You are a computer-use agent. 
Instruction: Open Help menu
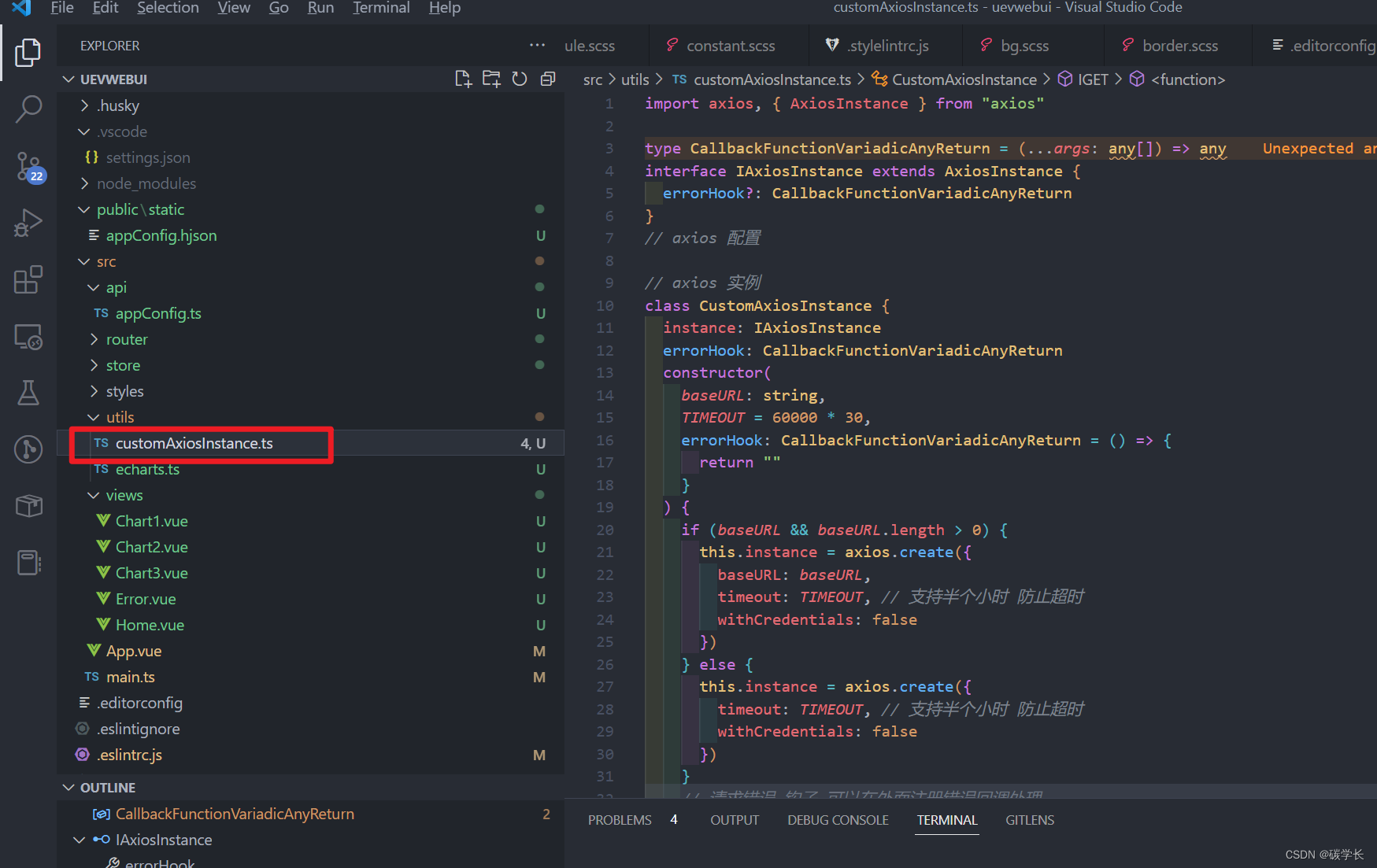coord(445,8)
